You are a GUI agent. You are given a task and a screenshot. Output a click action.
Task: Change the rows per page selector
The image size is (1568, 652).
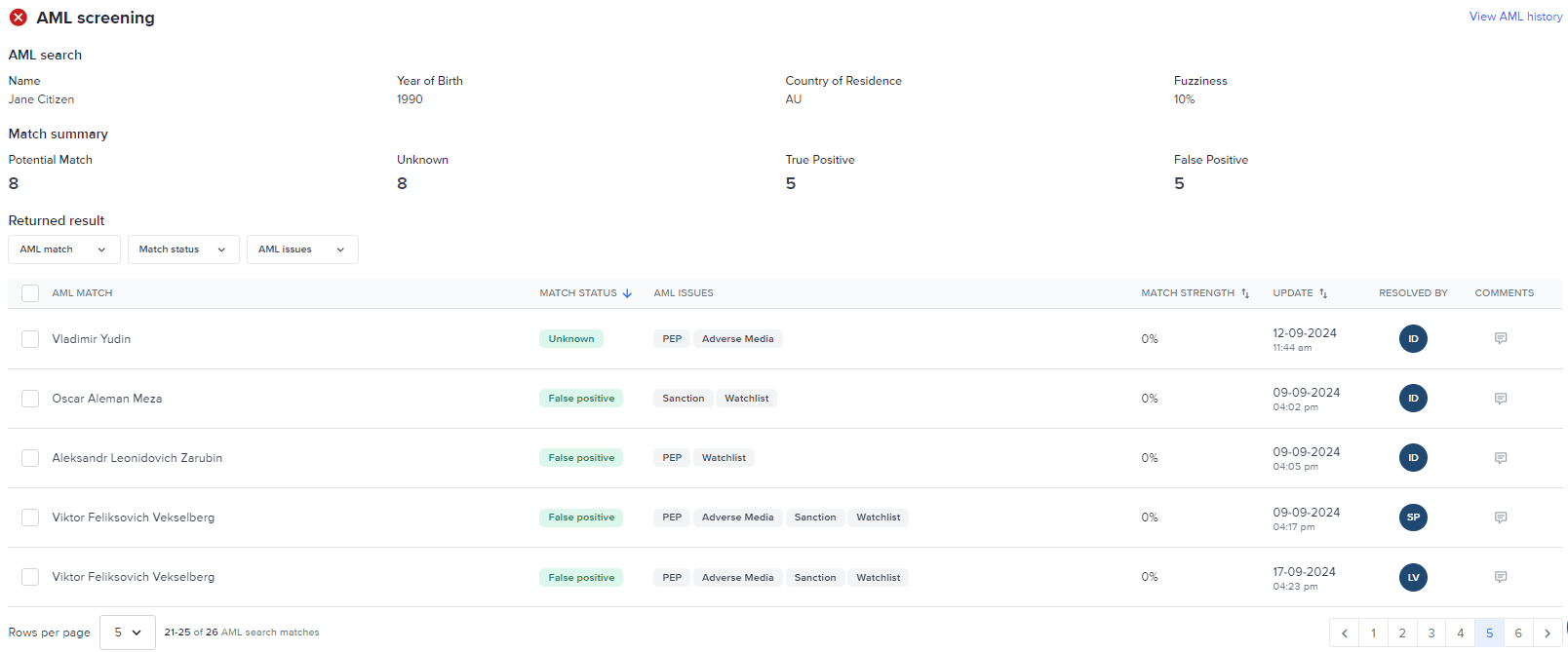tap(128, 633)
